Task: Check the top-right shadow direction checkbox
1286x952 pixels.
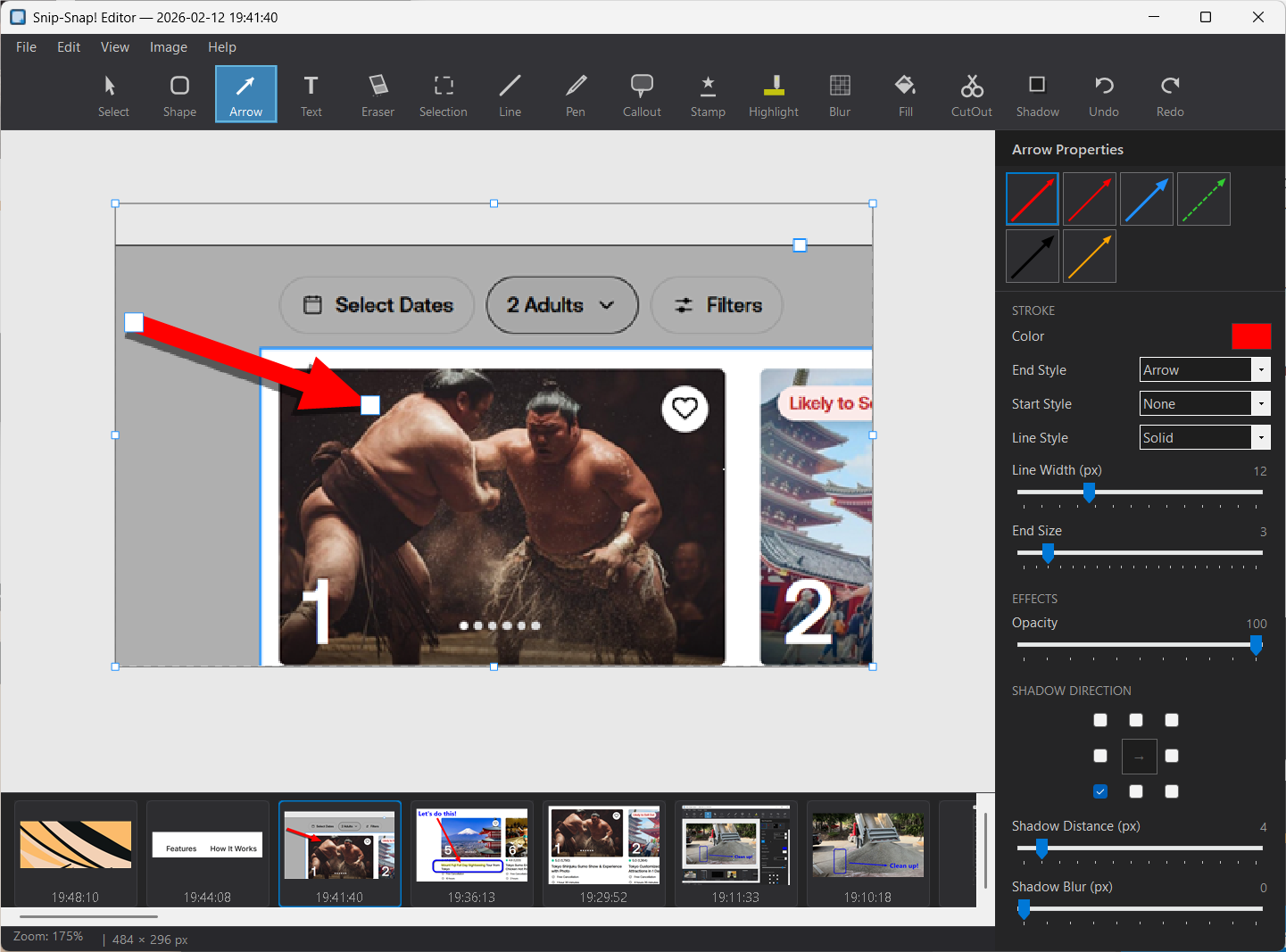Action: pyautogui.click(x=1172, y=720)
